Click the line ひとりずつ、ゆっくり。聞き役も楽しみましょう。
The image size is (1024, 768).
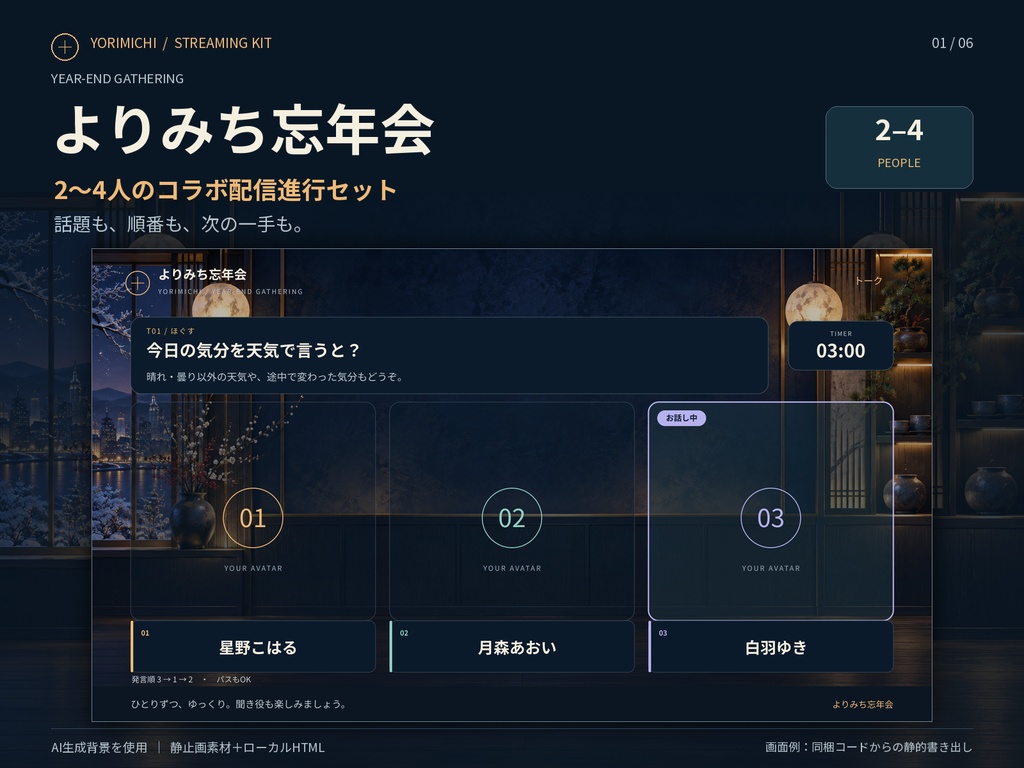238,704
